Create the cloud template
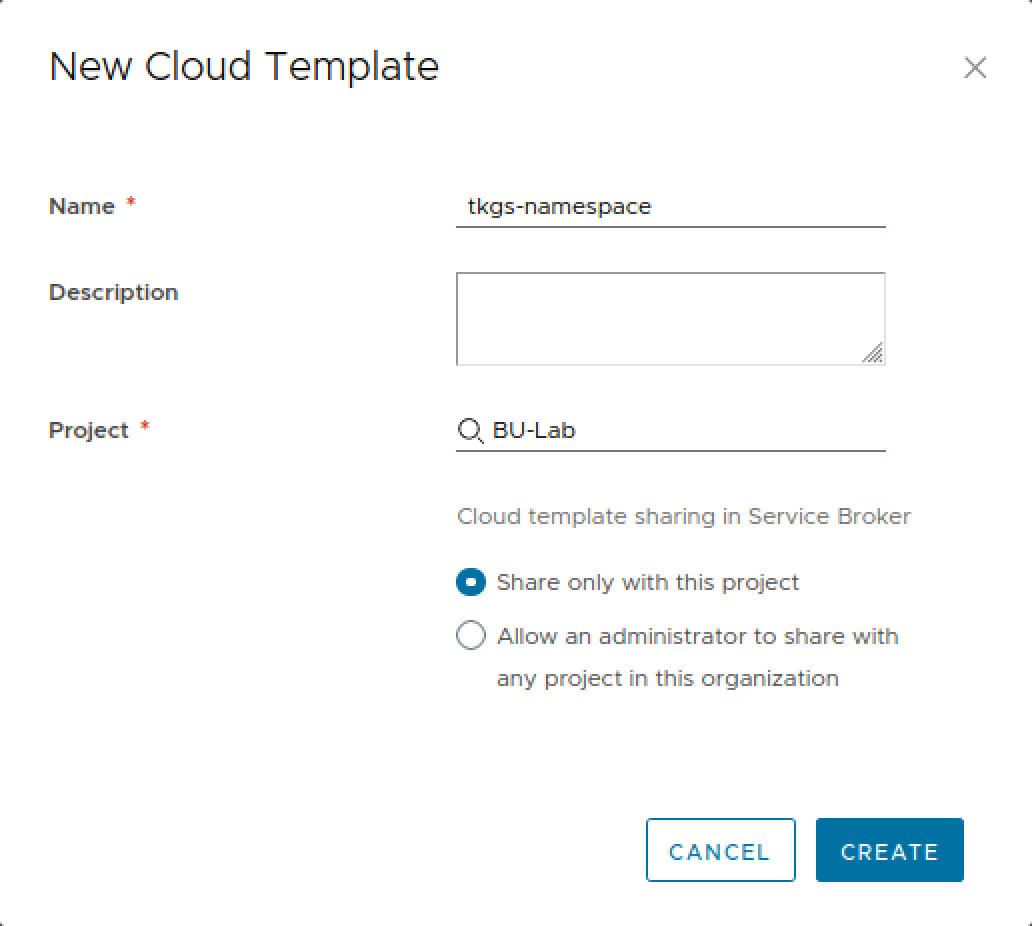The image size is (1032, 926). click(x=890, y=850)
